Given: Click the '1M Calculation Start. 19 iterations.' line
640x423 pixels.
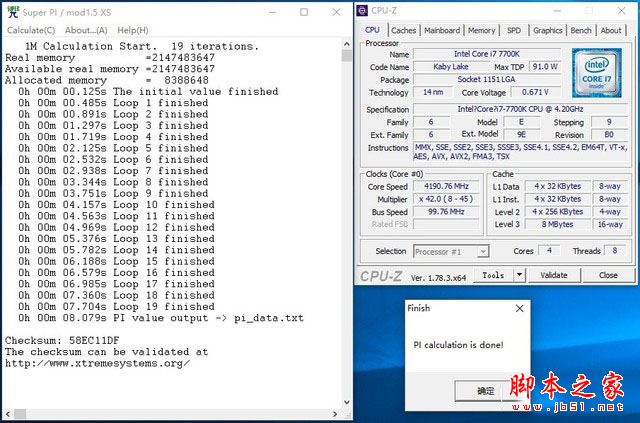Looking at the screenshot, I should 142,46.
